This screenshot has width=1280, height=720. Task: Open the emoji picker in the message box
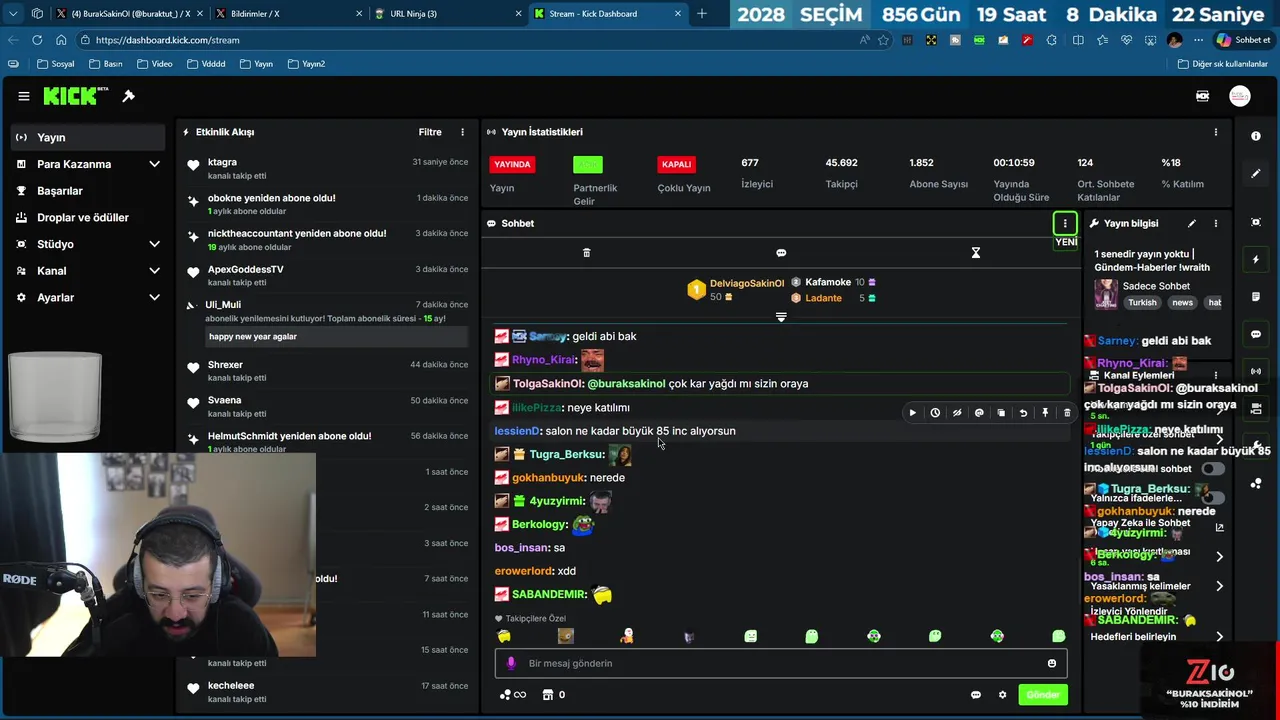tap(1051, 663)
